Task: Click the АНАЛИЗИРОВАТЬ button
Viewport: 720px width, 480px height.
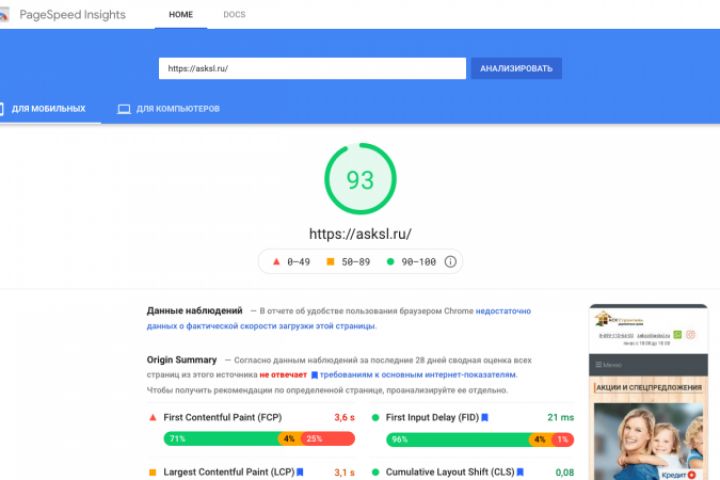Action: (516, 68)
